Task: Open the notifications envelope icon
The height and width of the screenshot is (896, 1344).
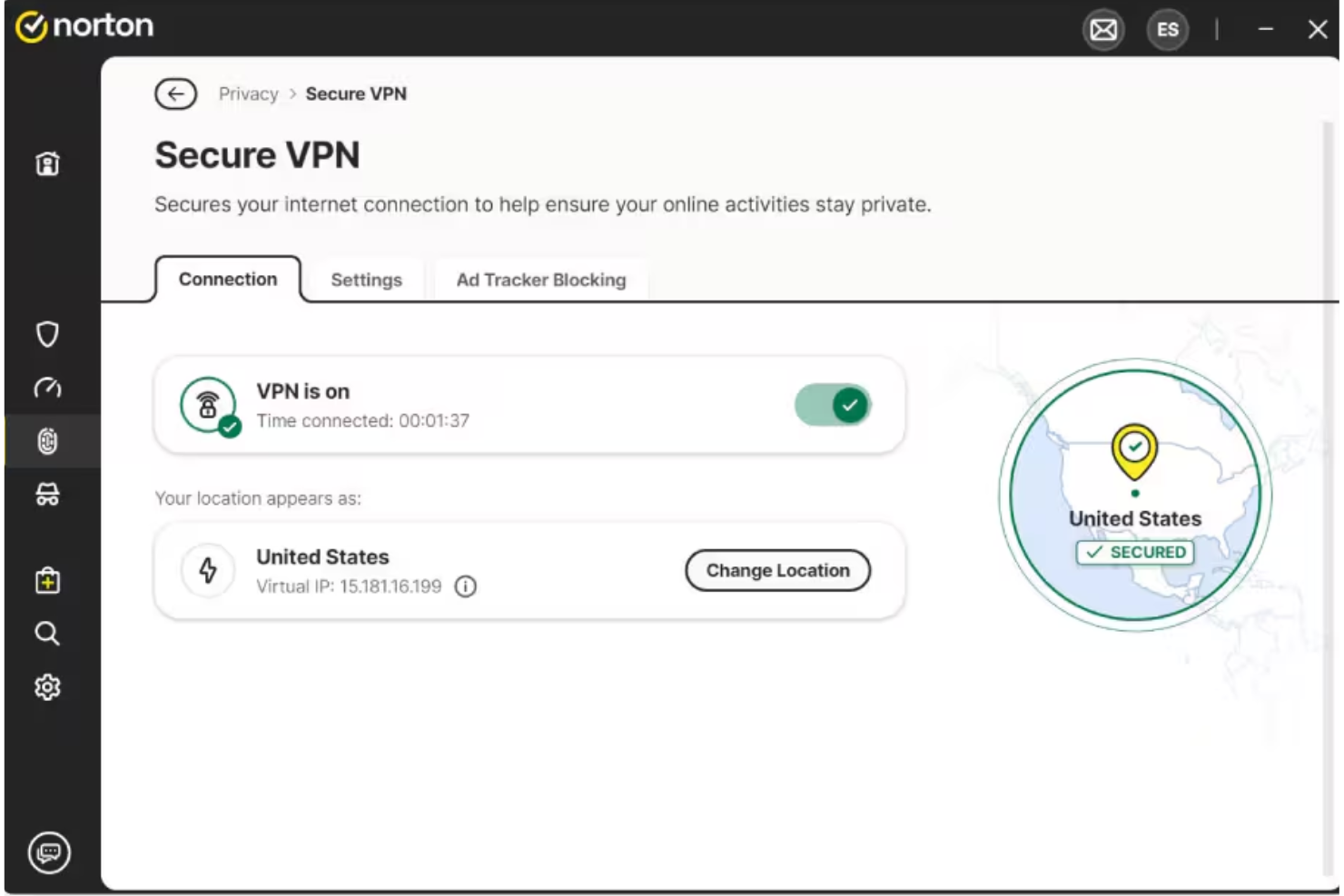Action: tap(1102, 30)
